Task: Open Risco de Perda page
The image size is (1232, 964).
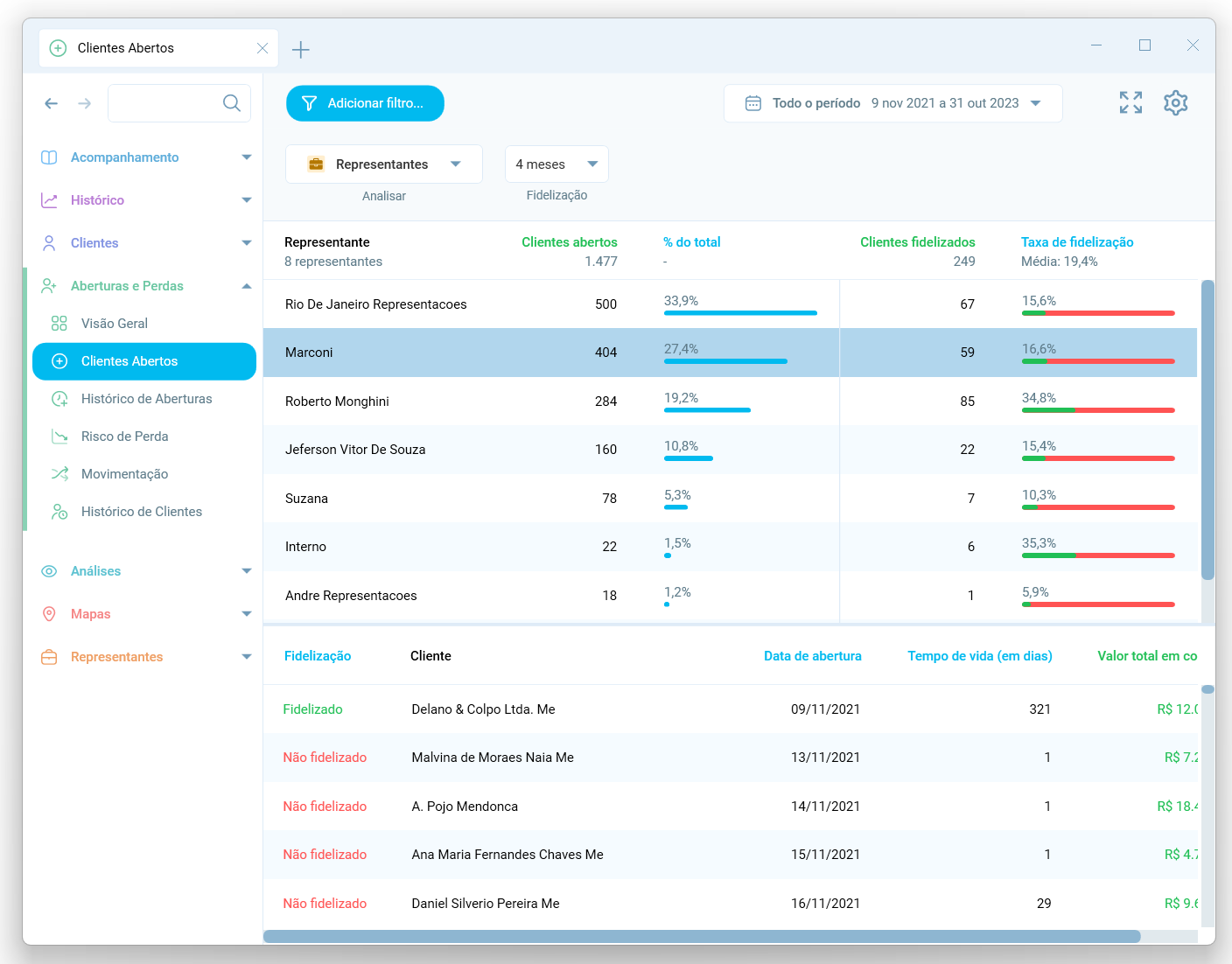Action: [x=144, y=437]
